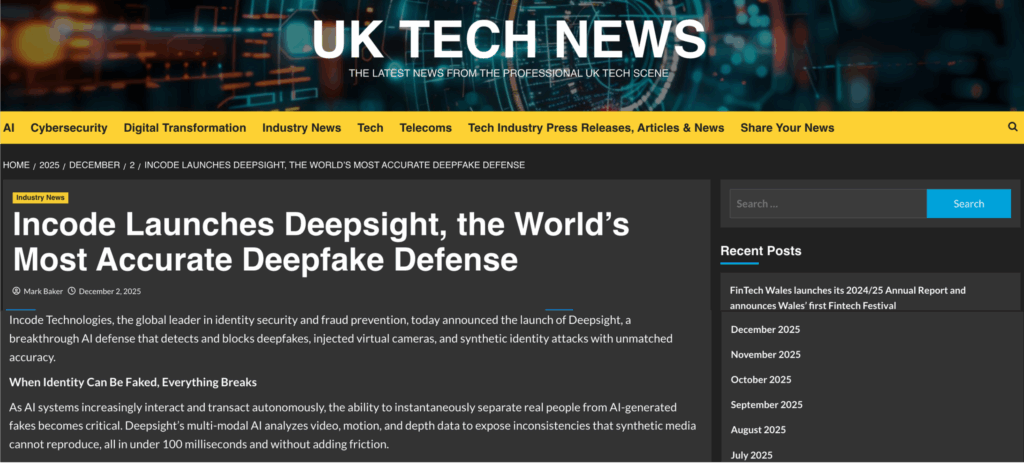
Task: Click the clock icon beside the date
Action: click(x=72, y=291)
